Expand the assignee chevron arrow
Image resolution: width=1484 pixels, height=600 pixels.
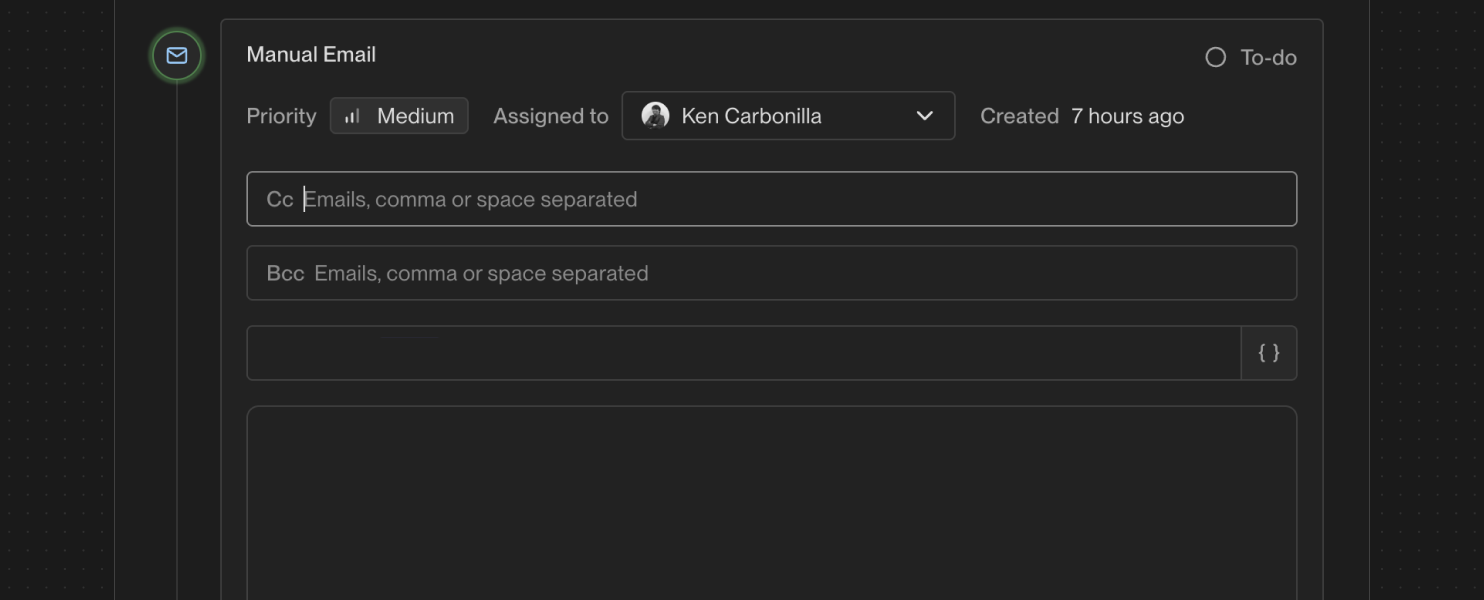(925, 116)
